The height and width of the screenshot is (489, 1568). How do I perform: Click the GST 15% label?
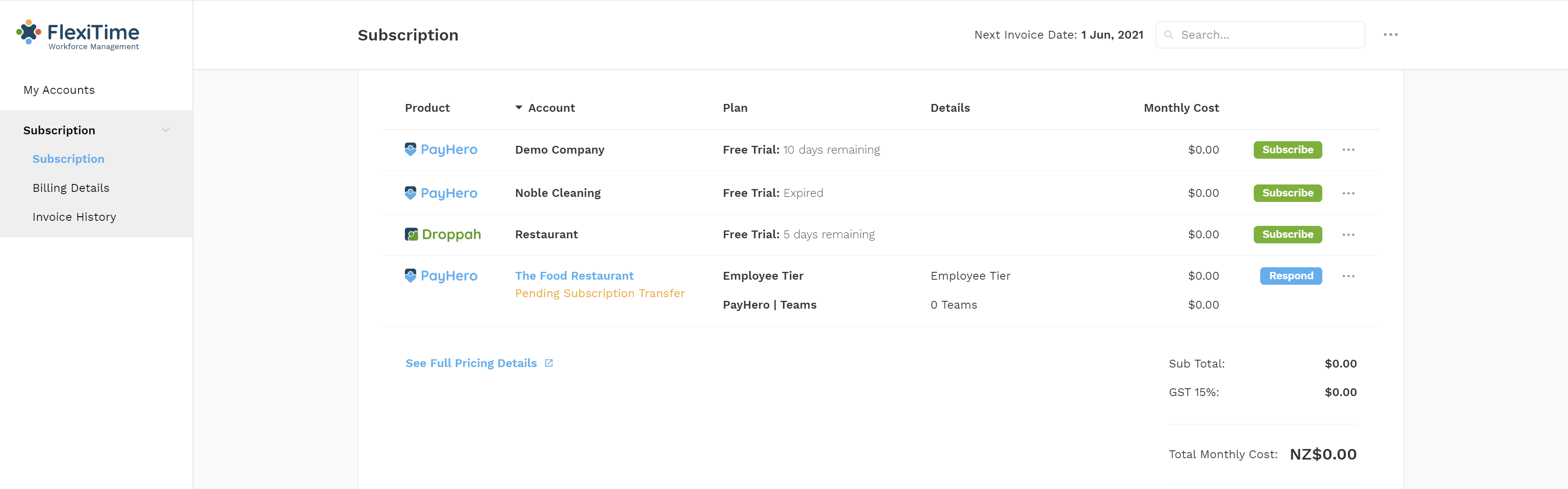pos(1193,392)
